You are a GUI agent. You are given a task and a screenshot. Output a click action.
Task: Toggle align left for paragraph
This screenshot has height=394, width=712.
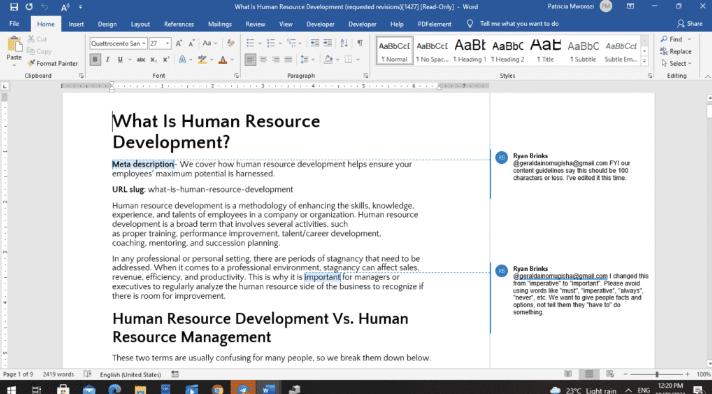250,59
